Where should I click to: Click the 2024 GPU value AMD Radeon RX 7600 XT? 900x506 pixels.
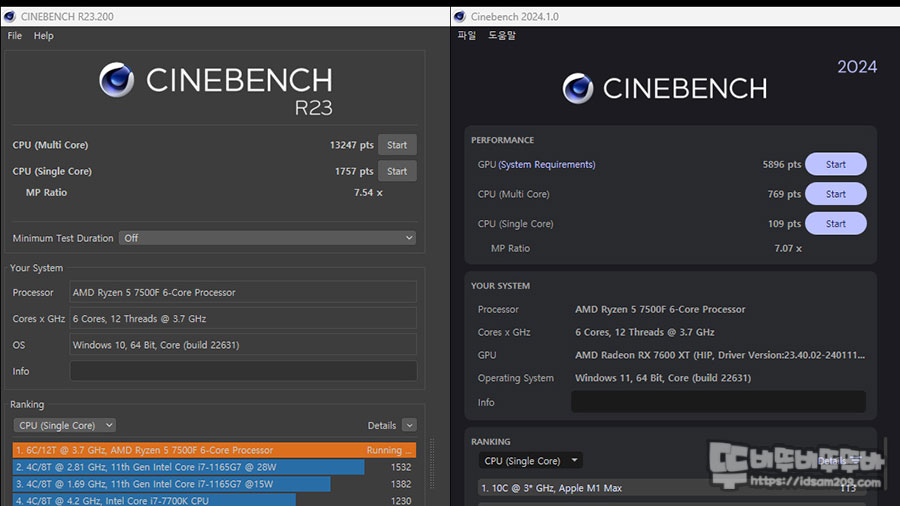coord(720,355)
